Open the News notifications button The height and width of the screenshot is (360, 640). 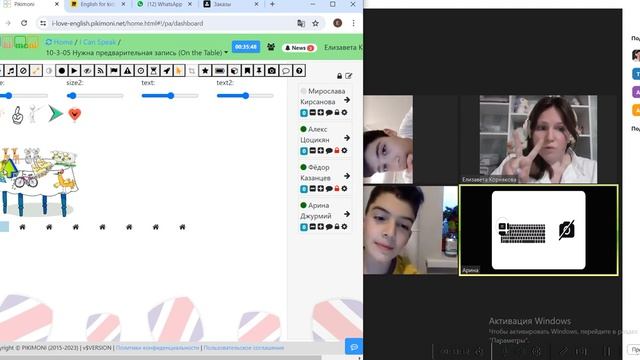(x=299, y=48)
